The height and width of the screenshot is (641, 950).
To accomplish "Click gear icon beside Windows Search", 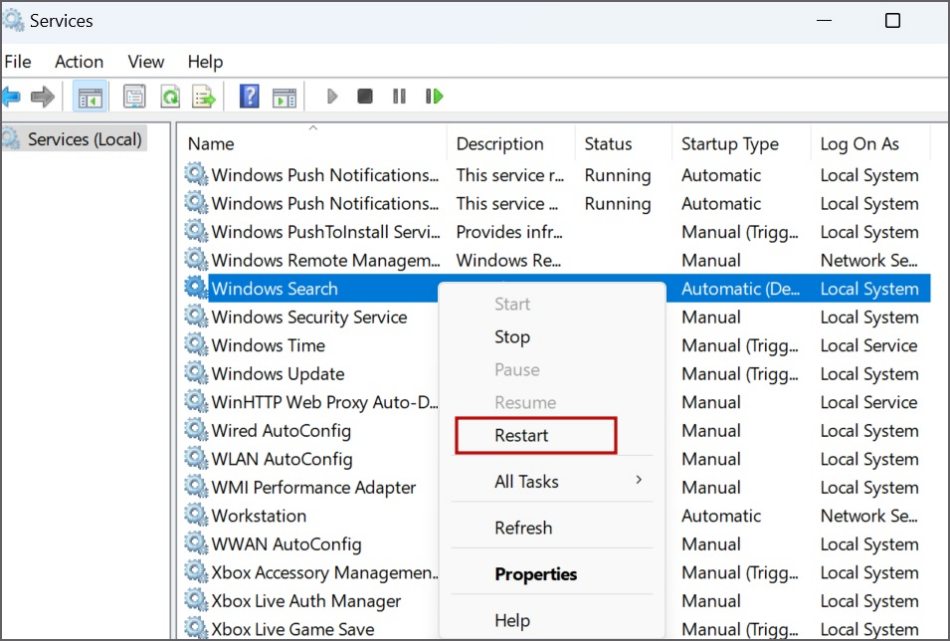I will 196,287.
